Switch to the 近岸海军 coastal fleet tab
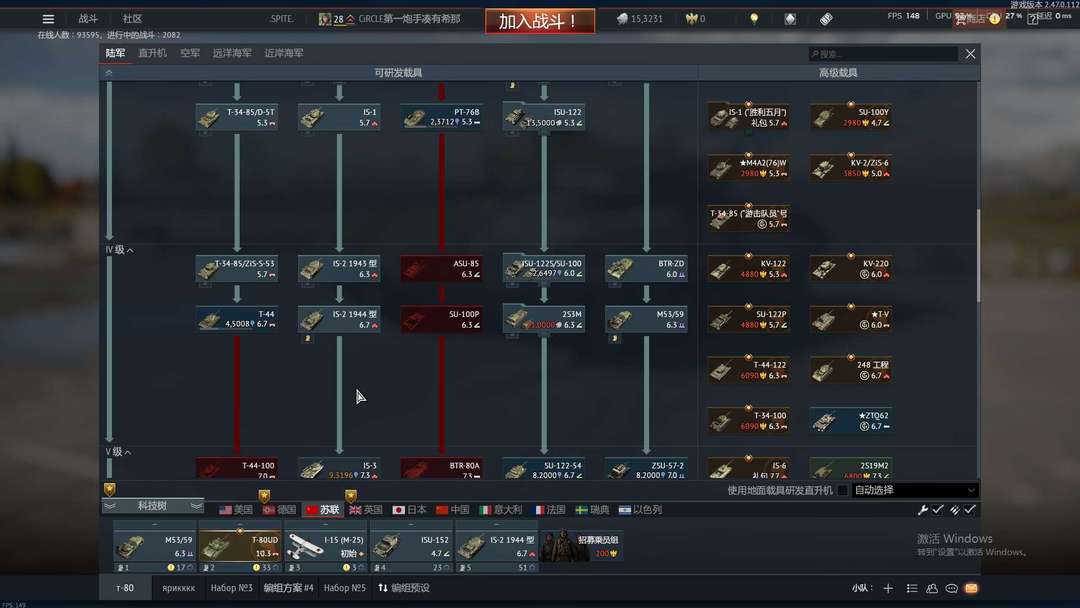 tap(284, 53)
